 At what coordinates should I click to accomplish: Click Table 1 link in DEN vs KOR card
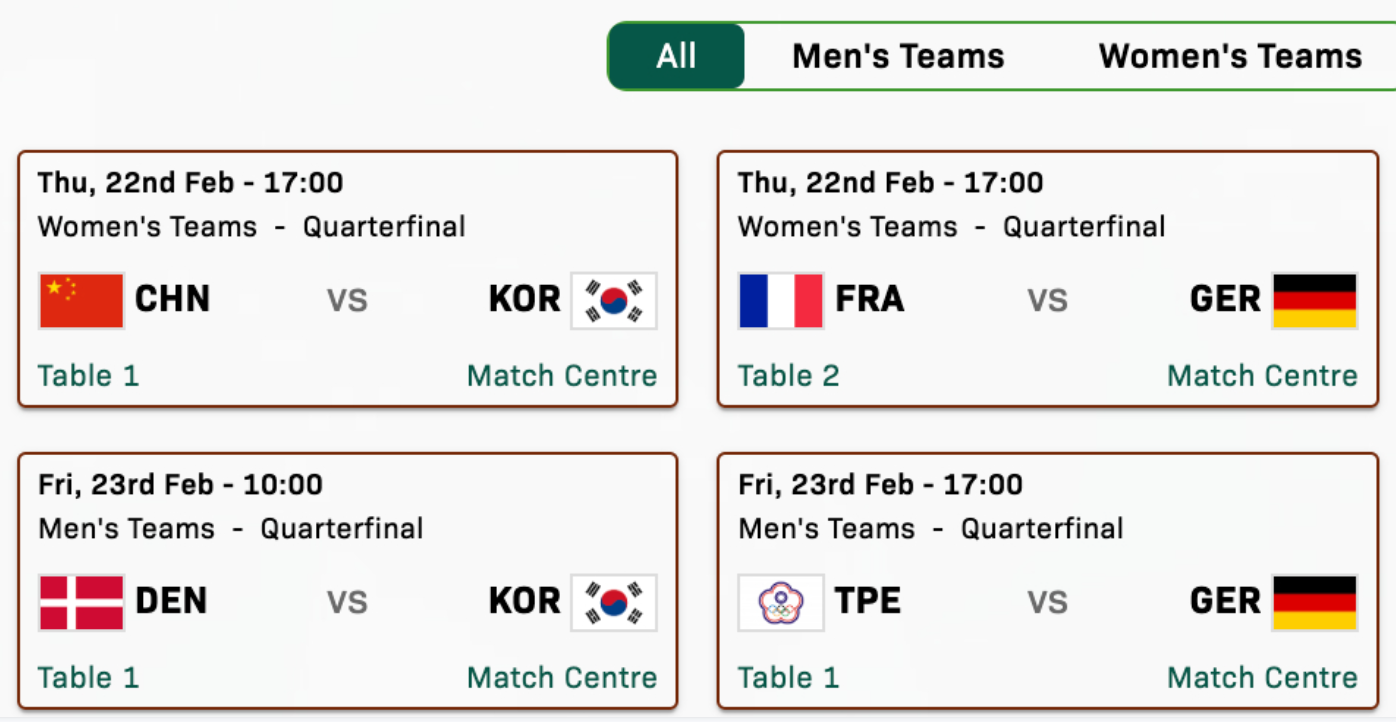pyautogui.click(x=88, y=678)
